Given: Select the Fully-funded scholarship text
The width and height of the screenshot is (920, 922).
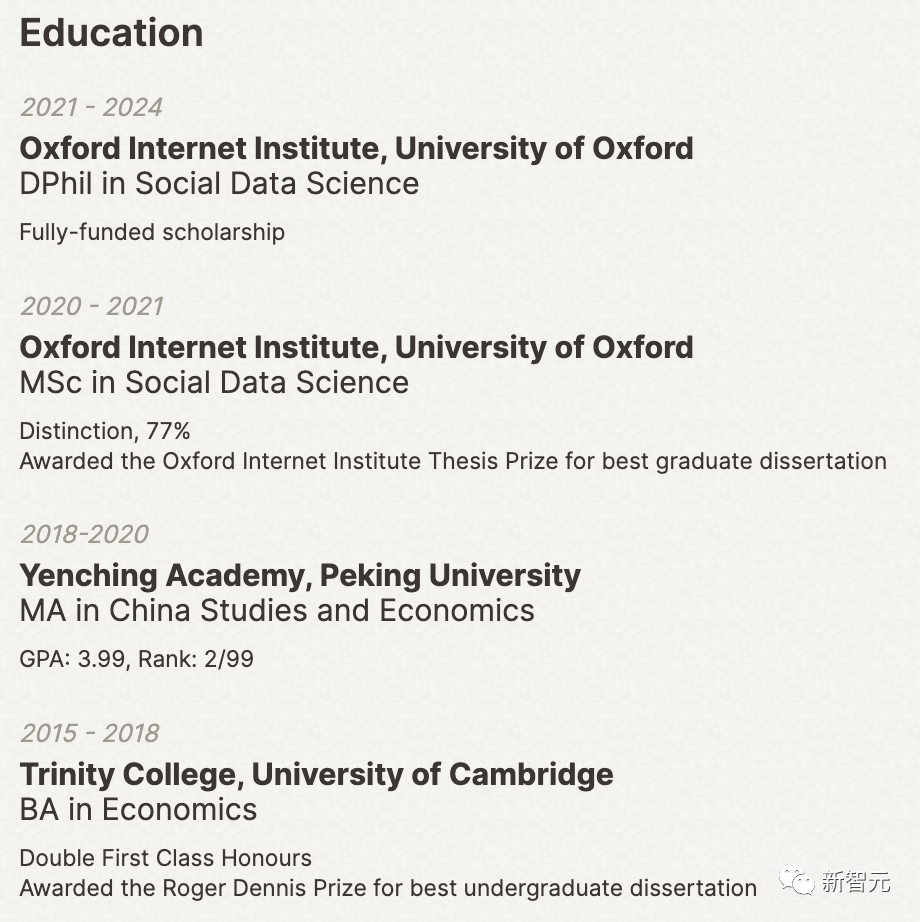Looking at the screenshot, I should (x=152, y=232).
